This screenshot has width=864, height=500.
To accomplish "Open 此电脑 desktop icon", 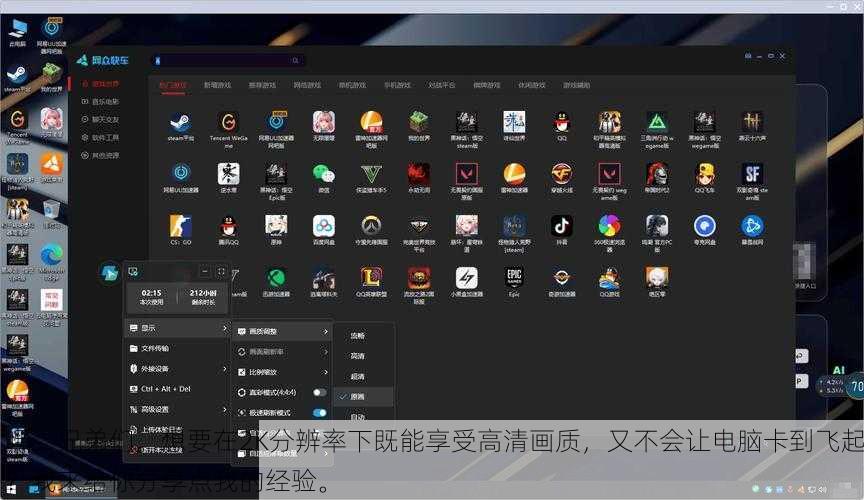I will pyautogui.click(x=18, y=32).
